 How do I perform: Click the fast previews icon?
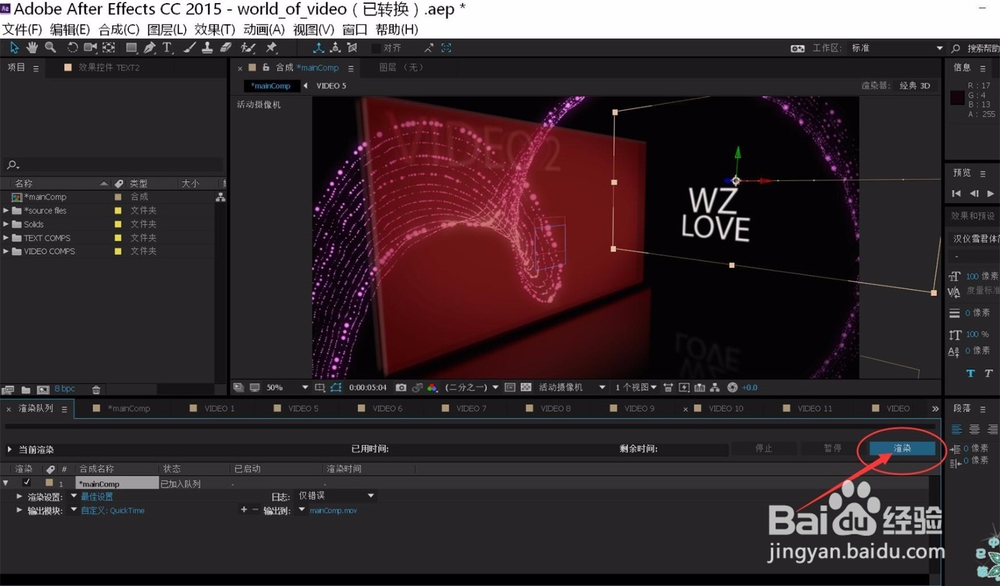[684, 387]
